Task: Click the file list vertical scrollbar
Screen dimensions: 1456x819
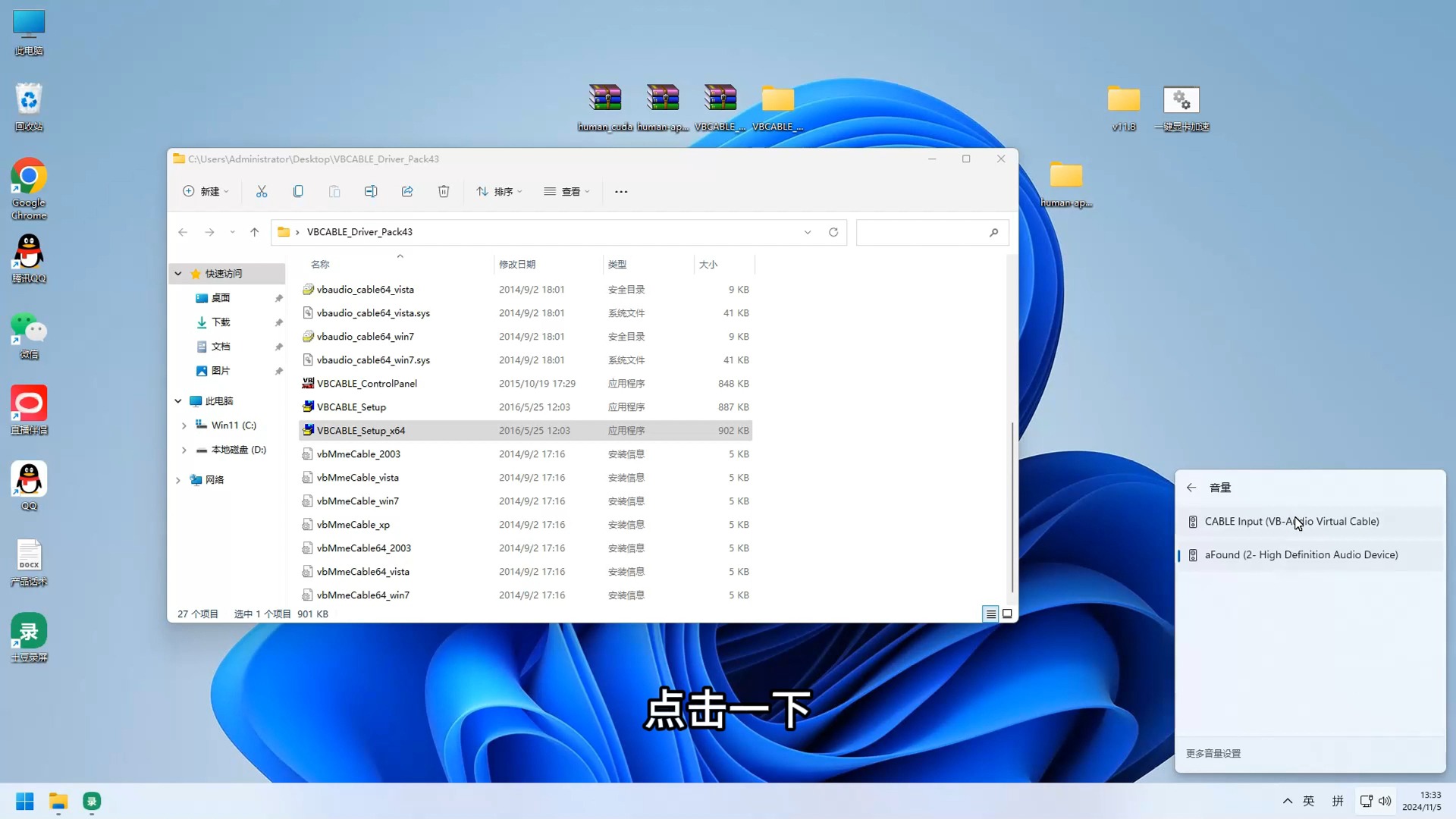Action: (x=1012, y=507)
